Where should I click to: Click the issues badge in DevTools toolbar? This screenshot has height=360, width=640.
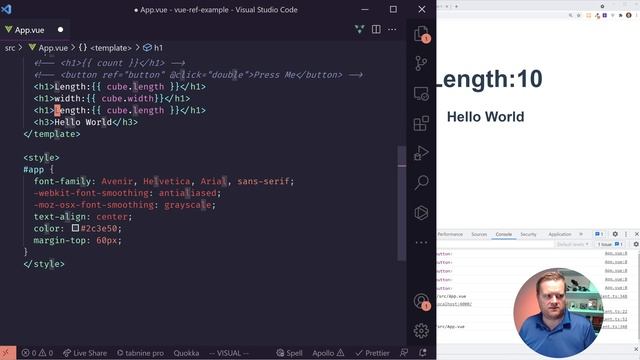tap(599, 234)
